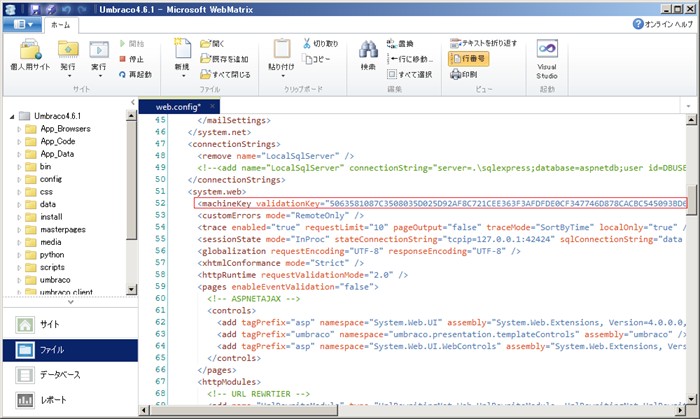The image size is (700, 419).
Task: Open the レポート workspace
Action: click(x=70, y=400)
